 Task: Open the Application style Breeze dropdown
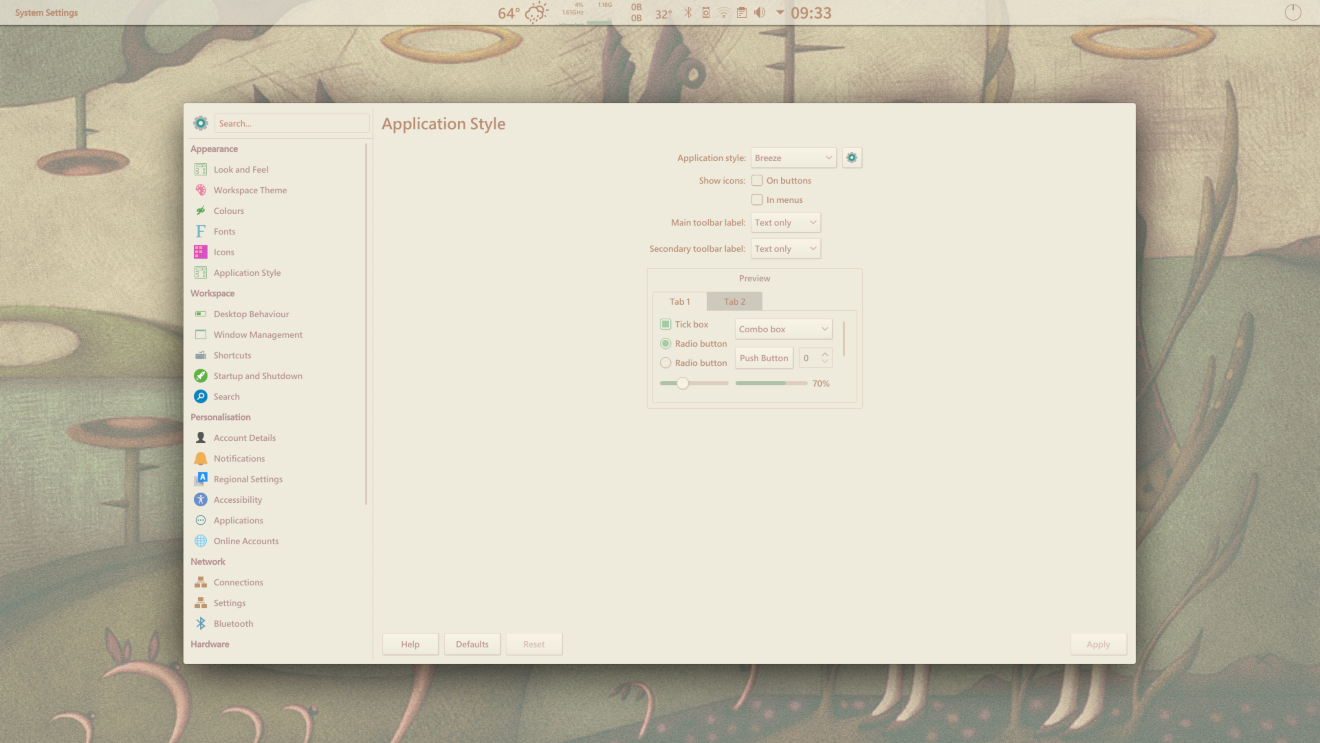pos(794,158)
